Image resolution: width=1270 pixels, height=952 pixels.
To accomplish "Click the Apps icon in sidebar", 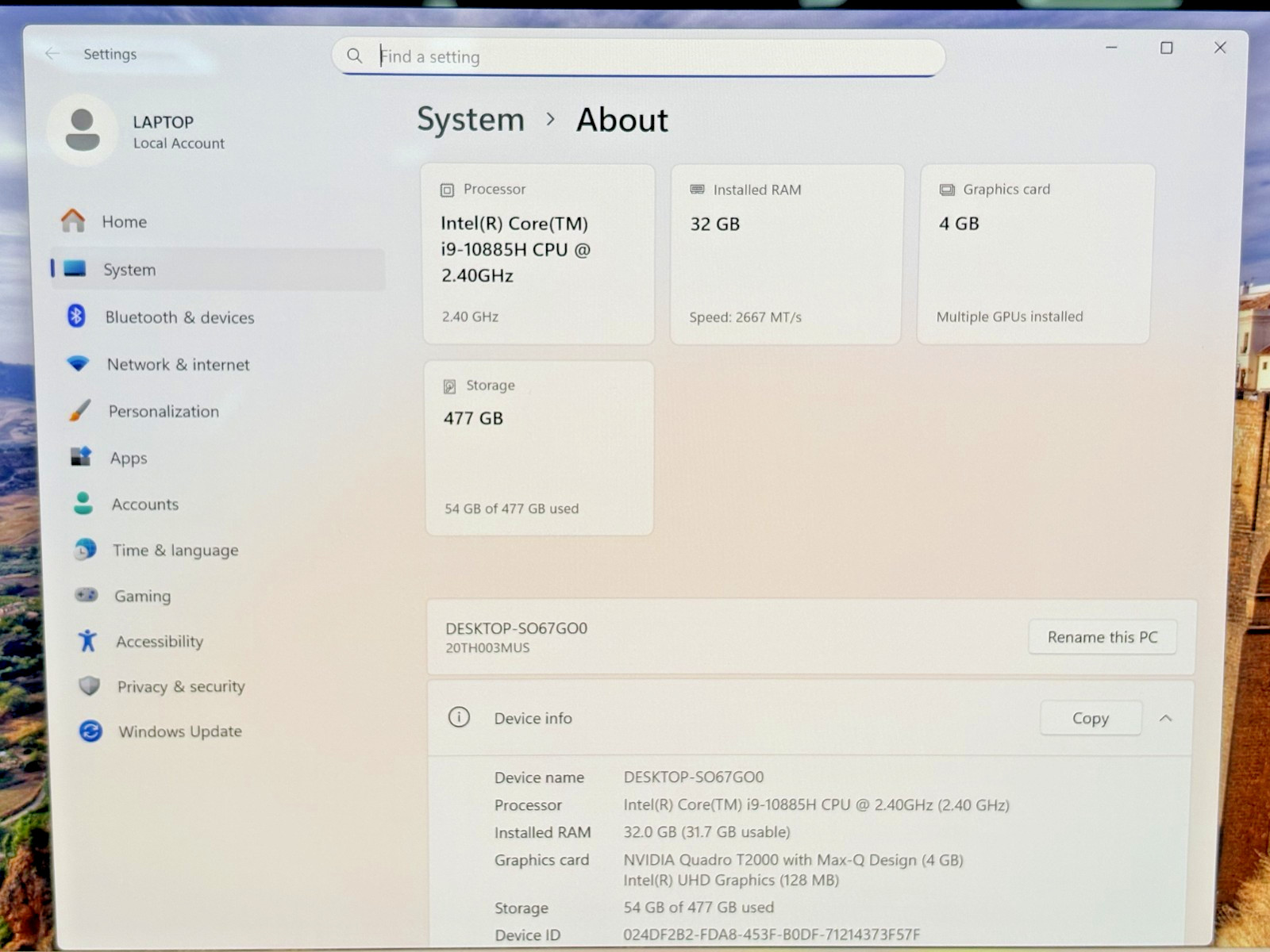I will pyautogui.click(x=81, y=456).
